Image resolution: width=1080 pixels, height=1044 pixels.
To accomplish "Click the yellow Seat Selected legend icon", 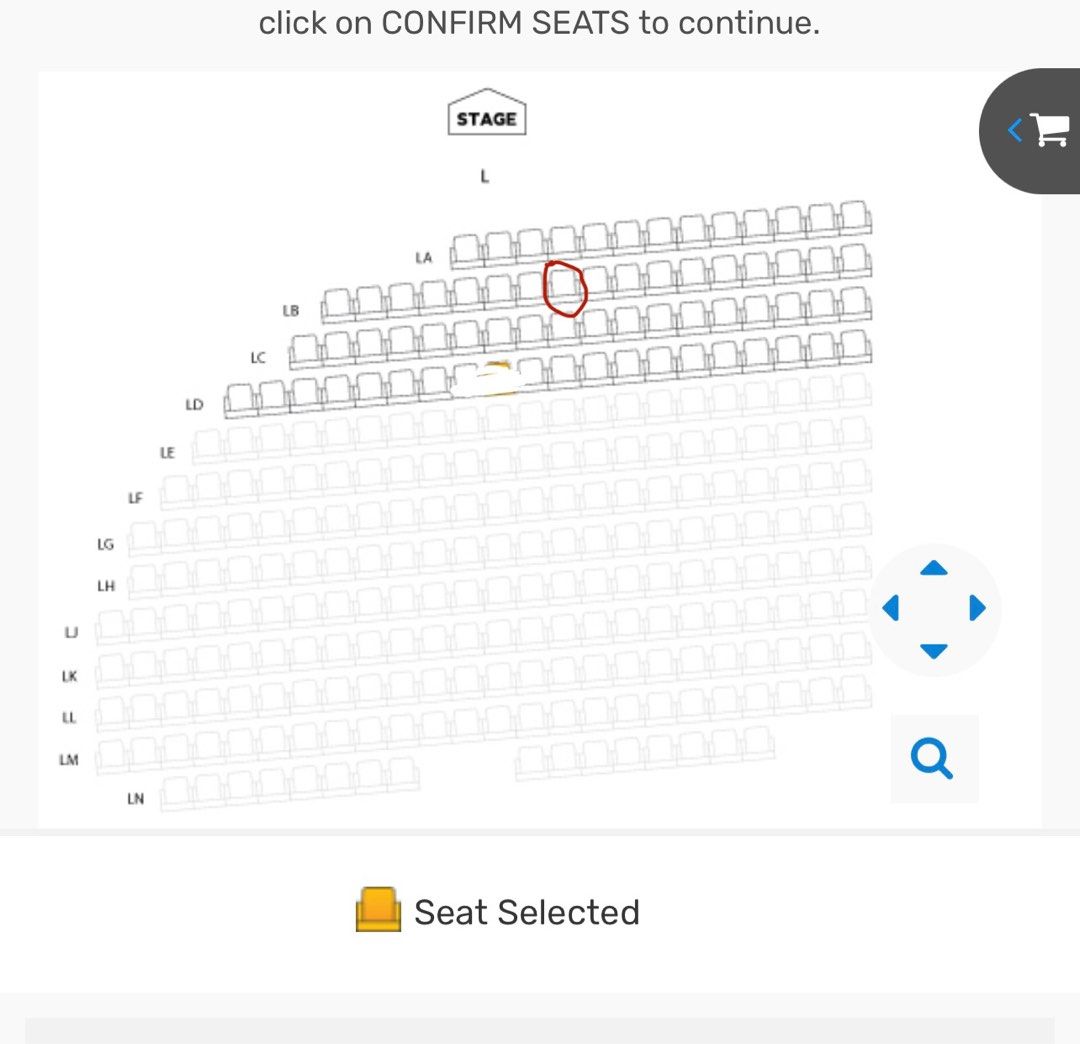I will [380, 911].
